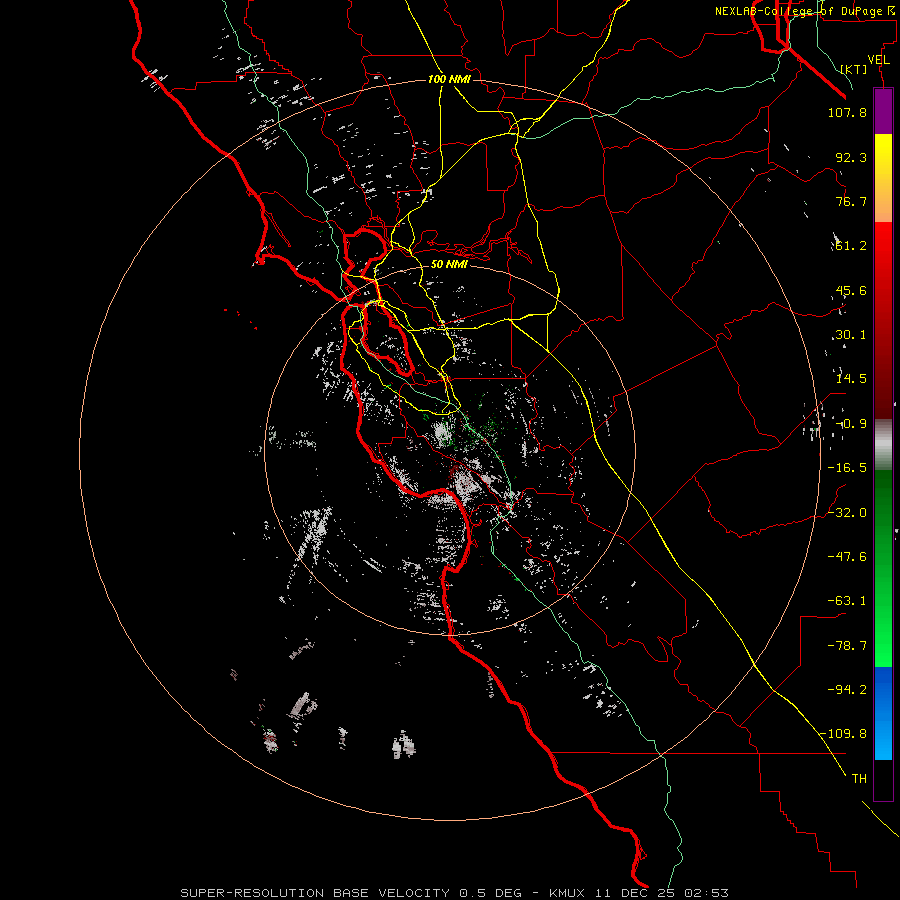The height and width of the screenshot is (900, 900).
Task: Click the black TH segment of the color bar
Action: click(x=883, y=779)
